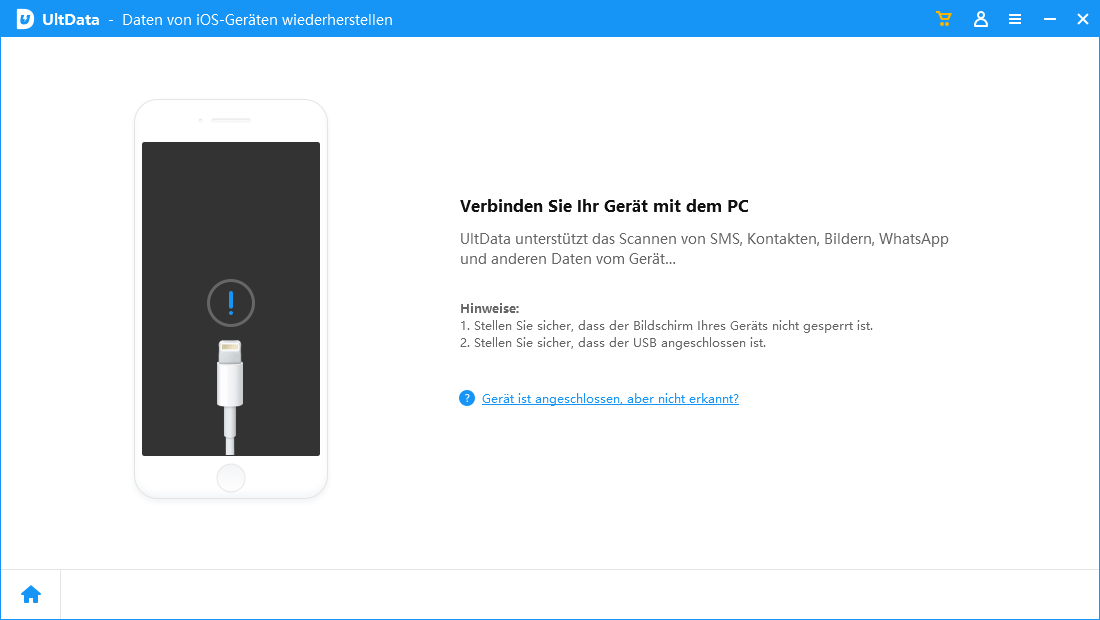Viewport: 1100px width, 620px height.
Task: Click the blue question mark help icon
Action: pos(466,398)
